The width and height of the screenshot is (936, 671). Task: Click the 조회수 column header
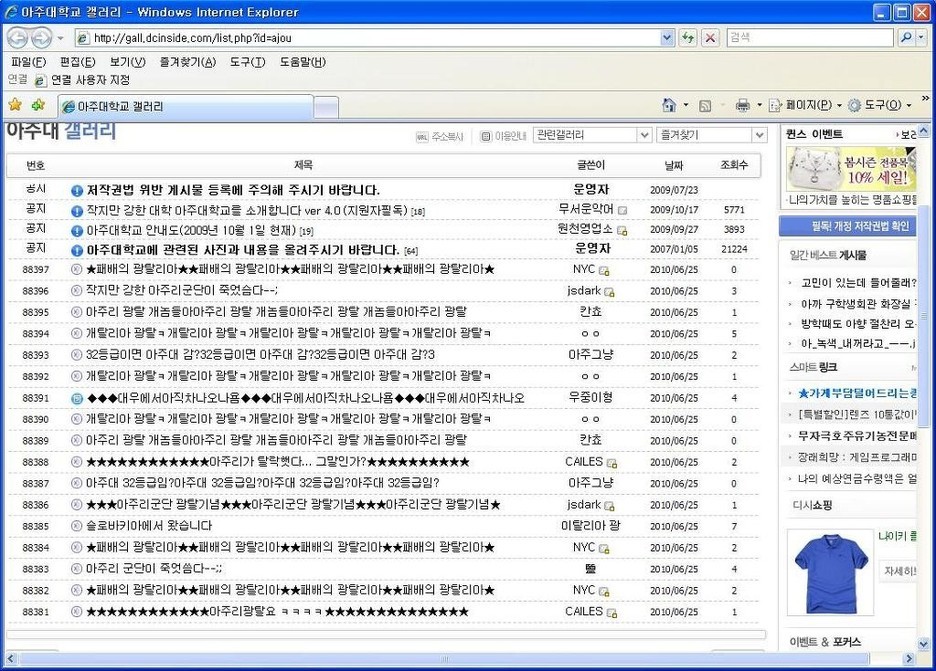pos(734,165)
